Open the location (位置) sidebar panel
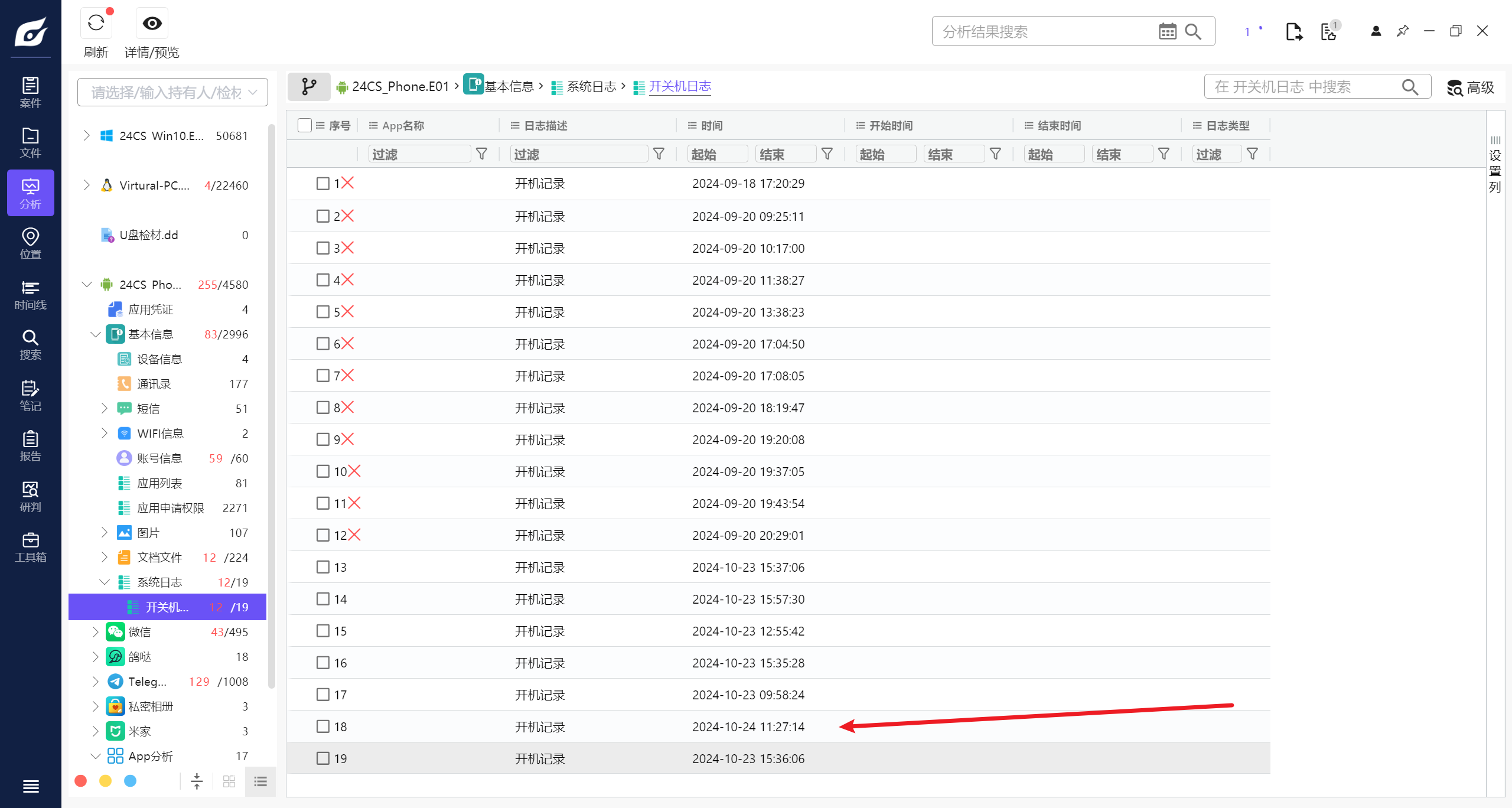The image size is (1512, 808). [30, 243]
